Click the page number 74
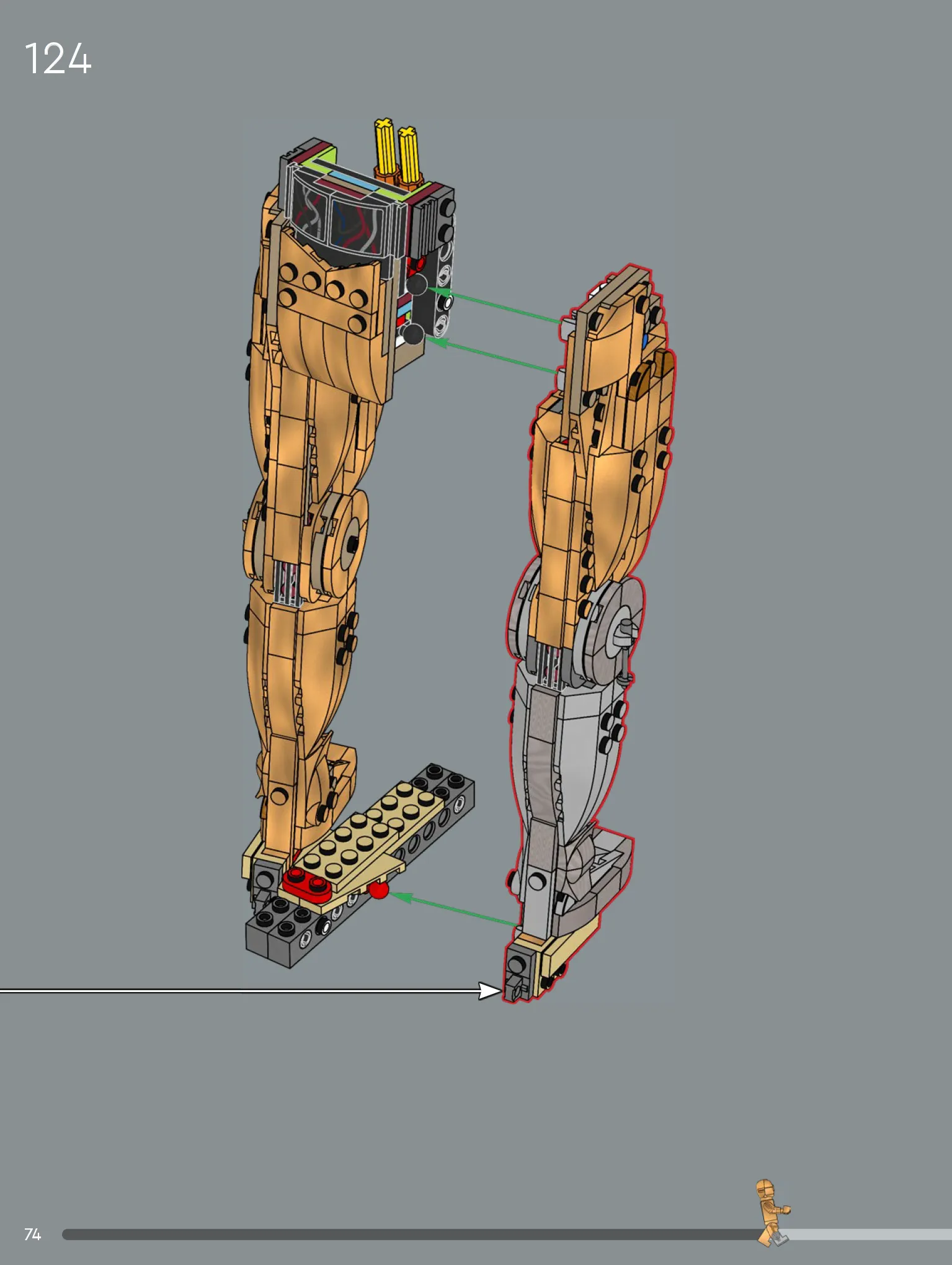 tap(32, 1234)
